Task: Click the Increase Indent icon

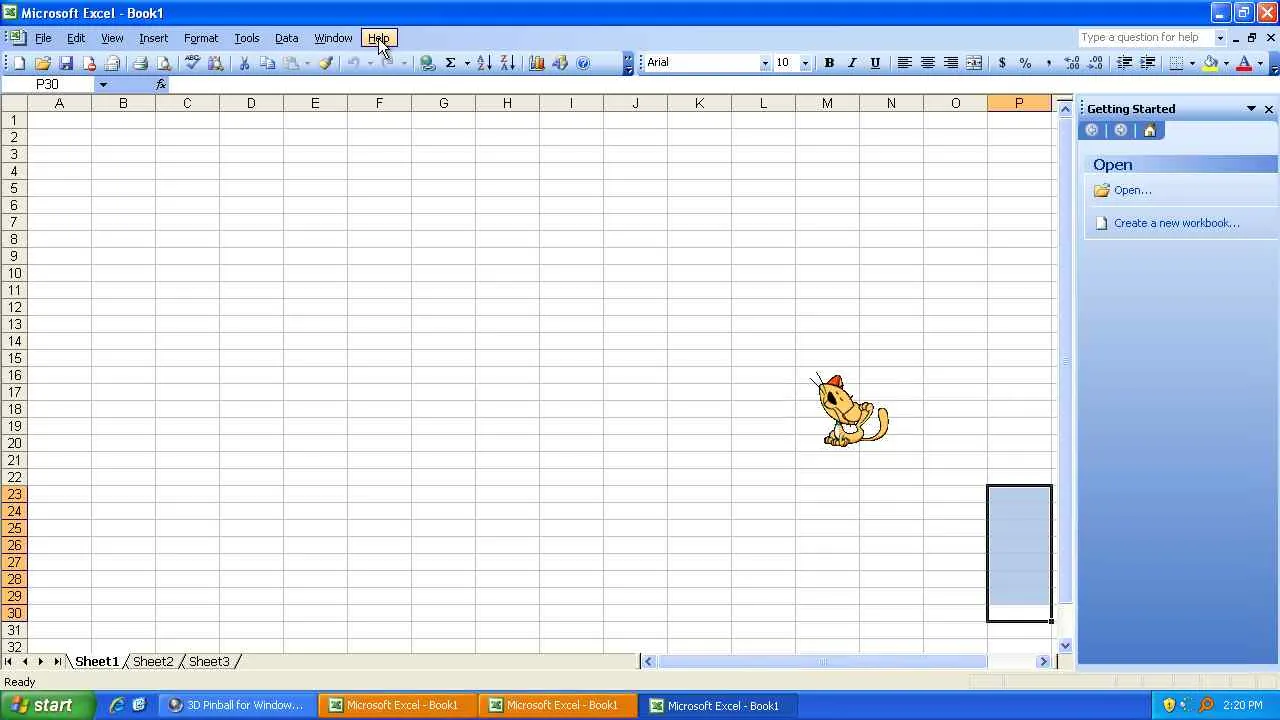Action: 1148,63
